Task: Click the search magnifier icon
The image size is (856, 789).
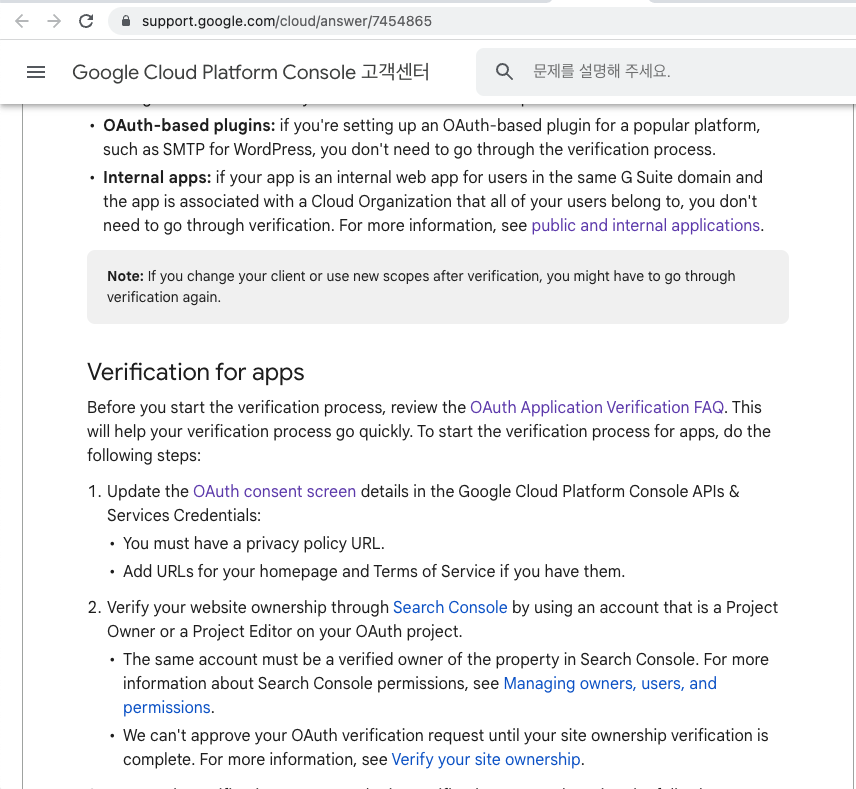Action: click(x=504, y=72)
